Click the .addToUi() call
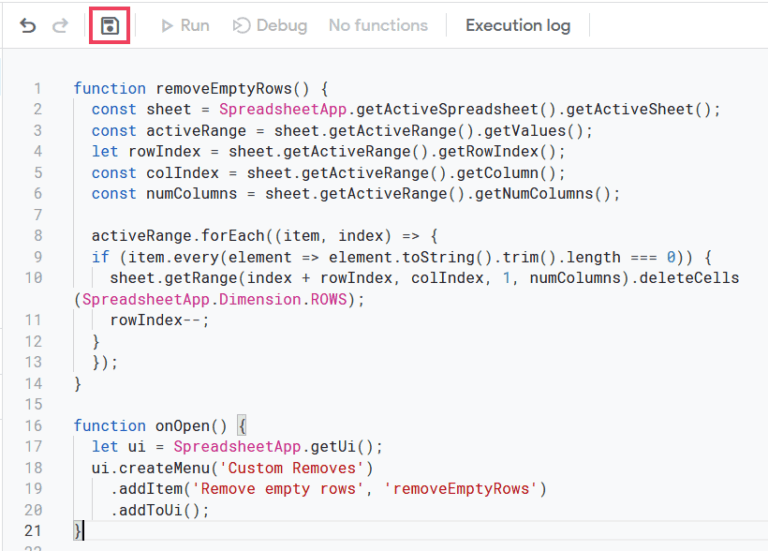This screenshot has width=768, height=551. pyautogui.click(x=160, y=510)
